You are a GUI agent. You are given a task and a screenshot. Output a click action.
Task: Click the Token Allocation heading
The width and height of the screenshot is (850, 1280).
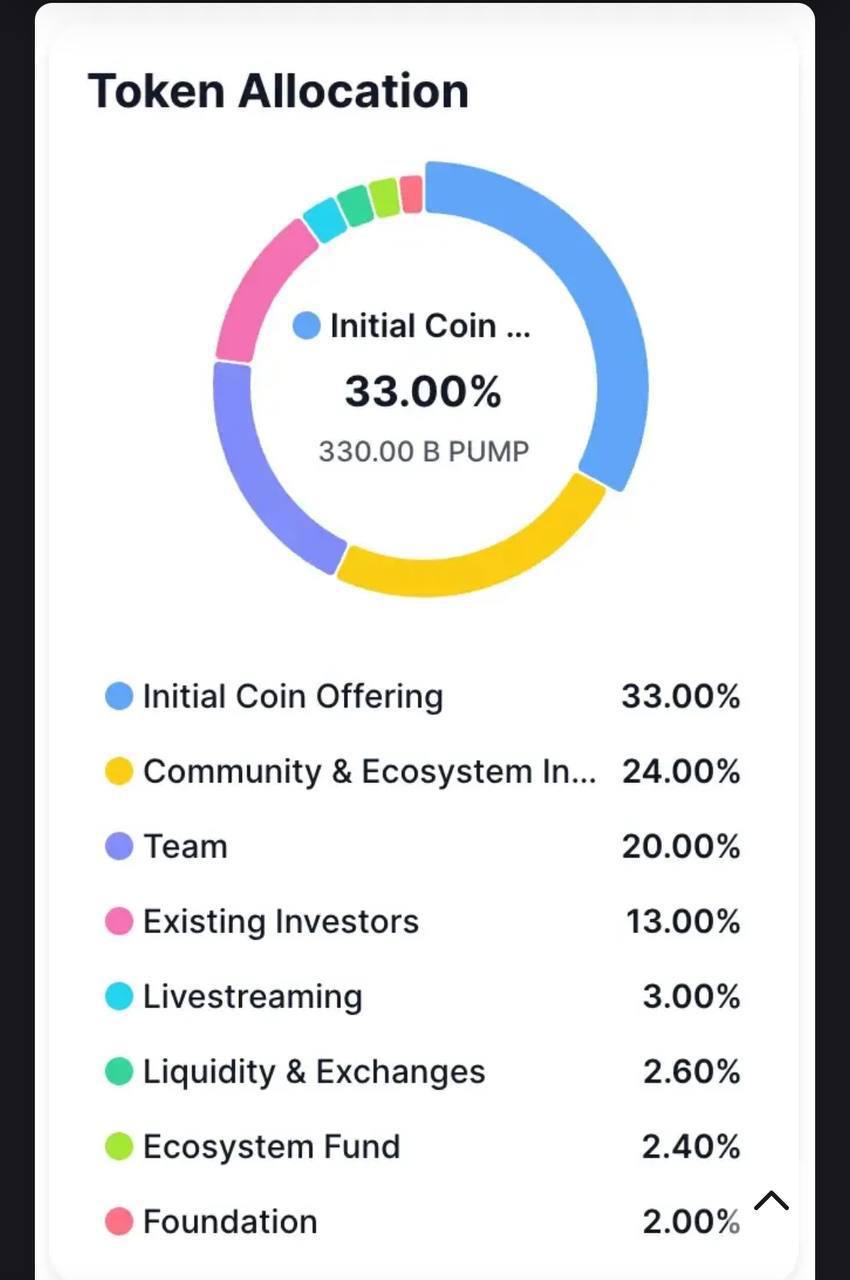pyautogui.click(x=278, y=90)
